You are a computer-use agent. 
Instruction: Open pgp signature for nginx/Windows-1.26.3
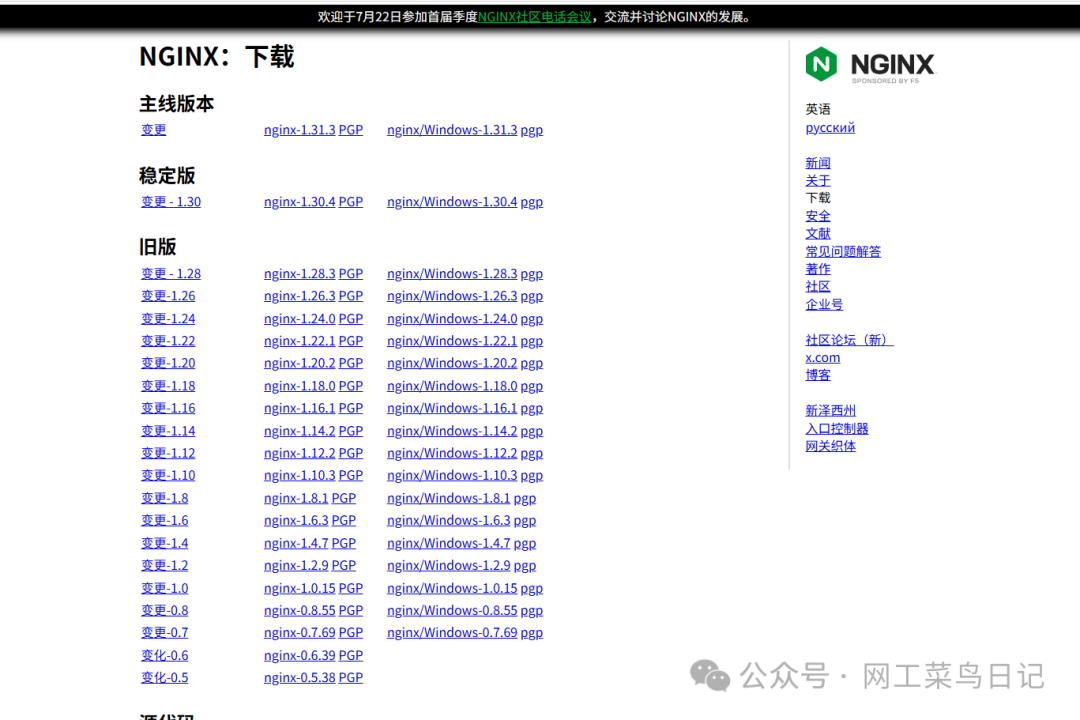(x=532, y=296)
